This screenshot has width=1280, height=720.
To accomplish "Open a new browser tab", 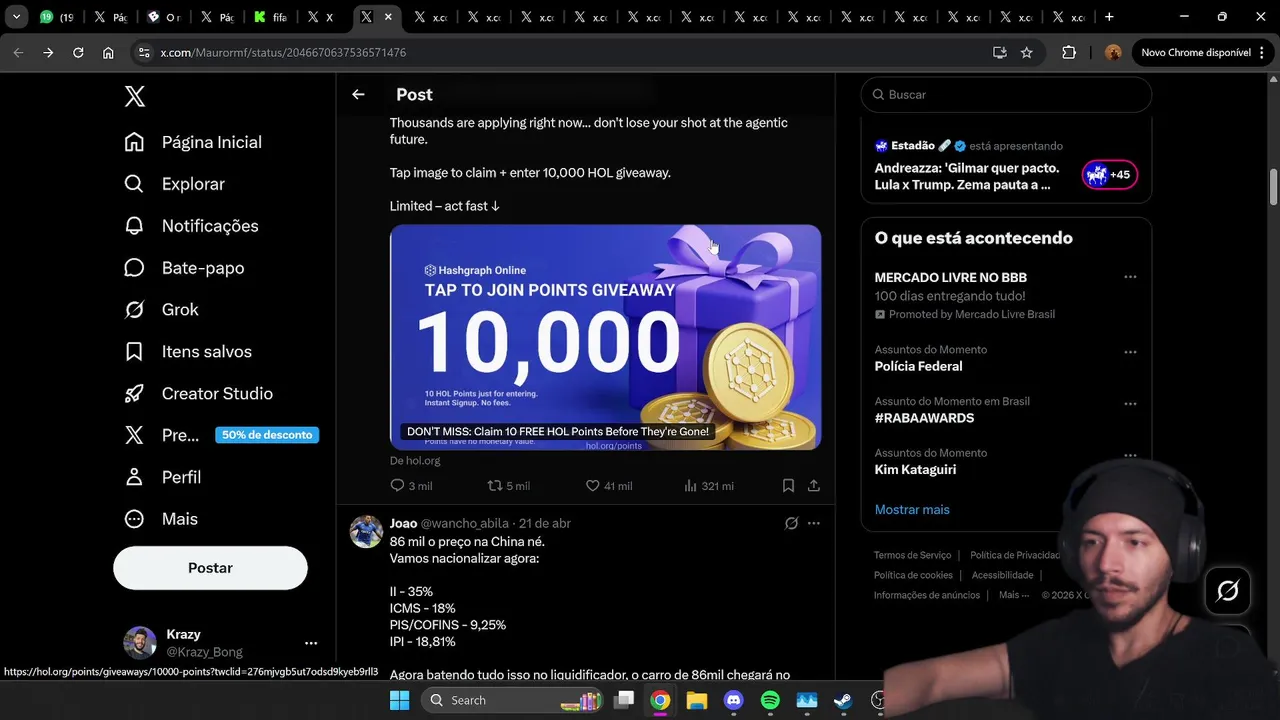I will pos(1109,17).
